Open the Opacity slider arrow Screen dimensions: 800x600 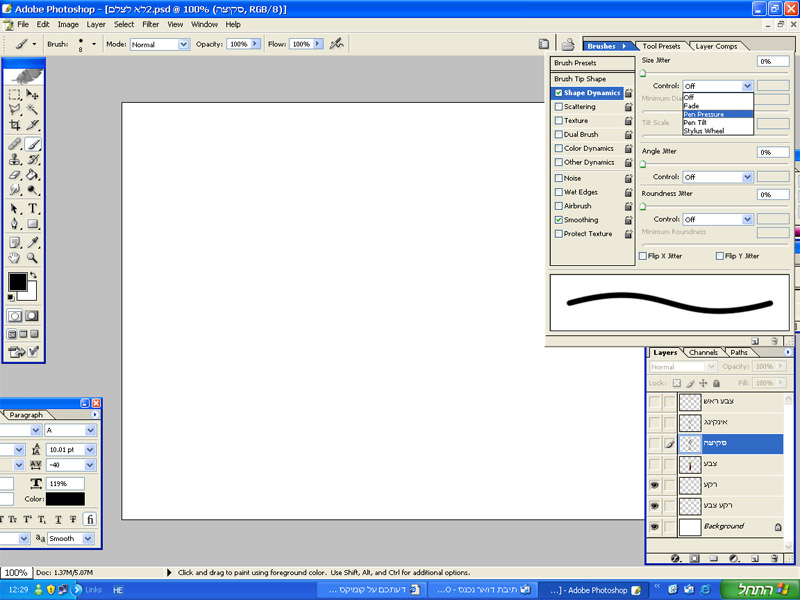click(255, 44)
